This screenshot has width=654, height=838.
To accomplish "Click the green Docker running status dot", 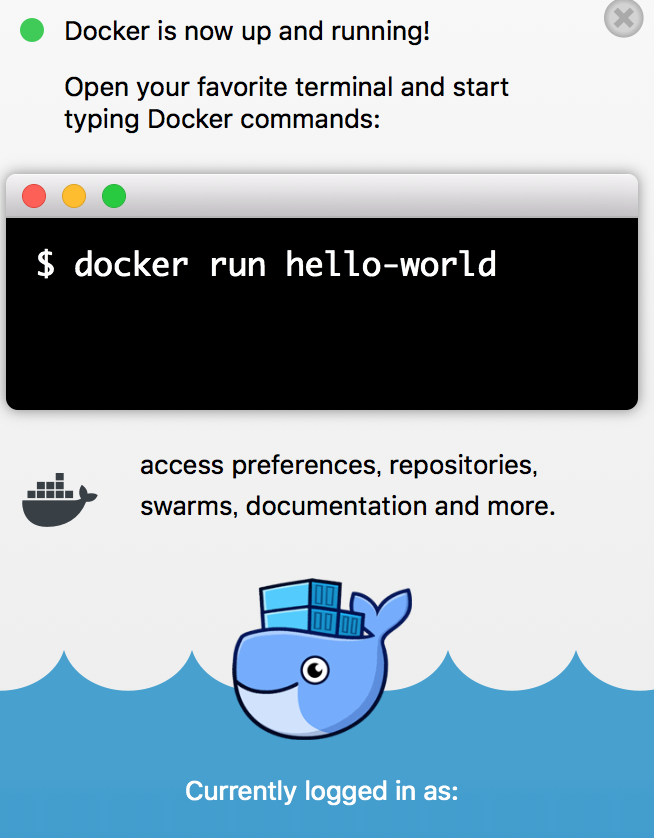I will point(32,30).
